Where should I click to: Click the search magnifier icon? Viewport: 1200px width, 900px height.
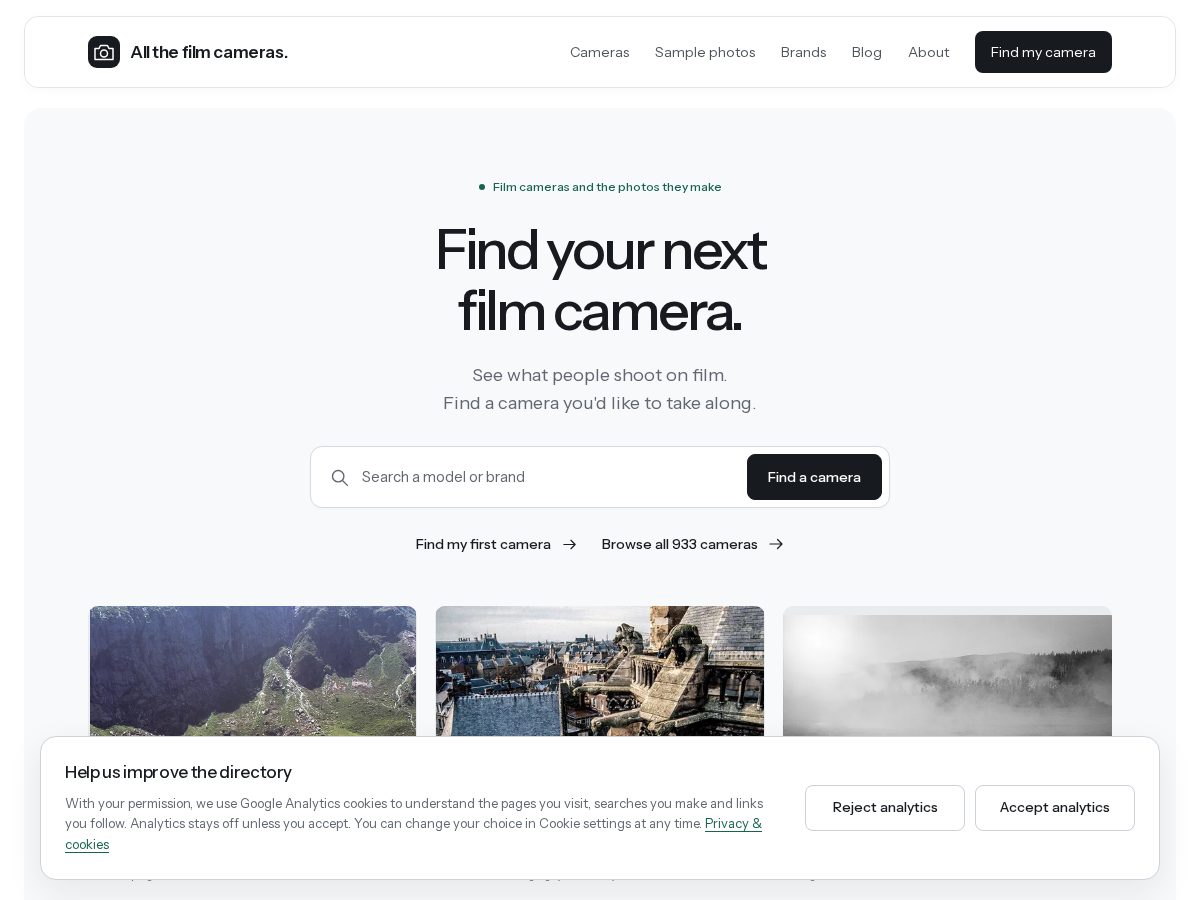(x=340, y=478)
